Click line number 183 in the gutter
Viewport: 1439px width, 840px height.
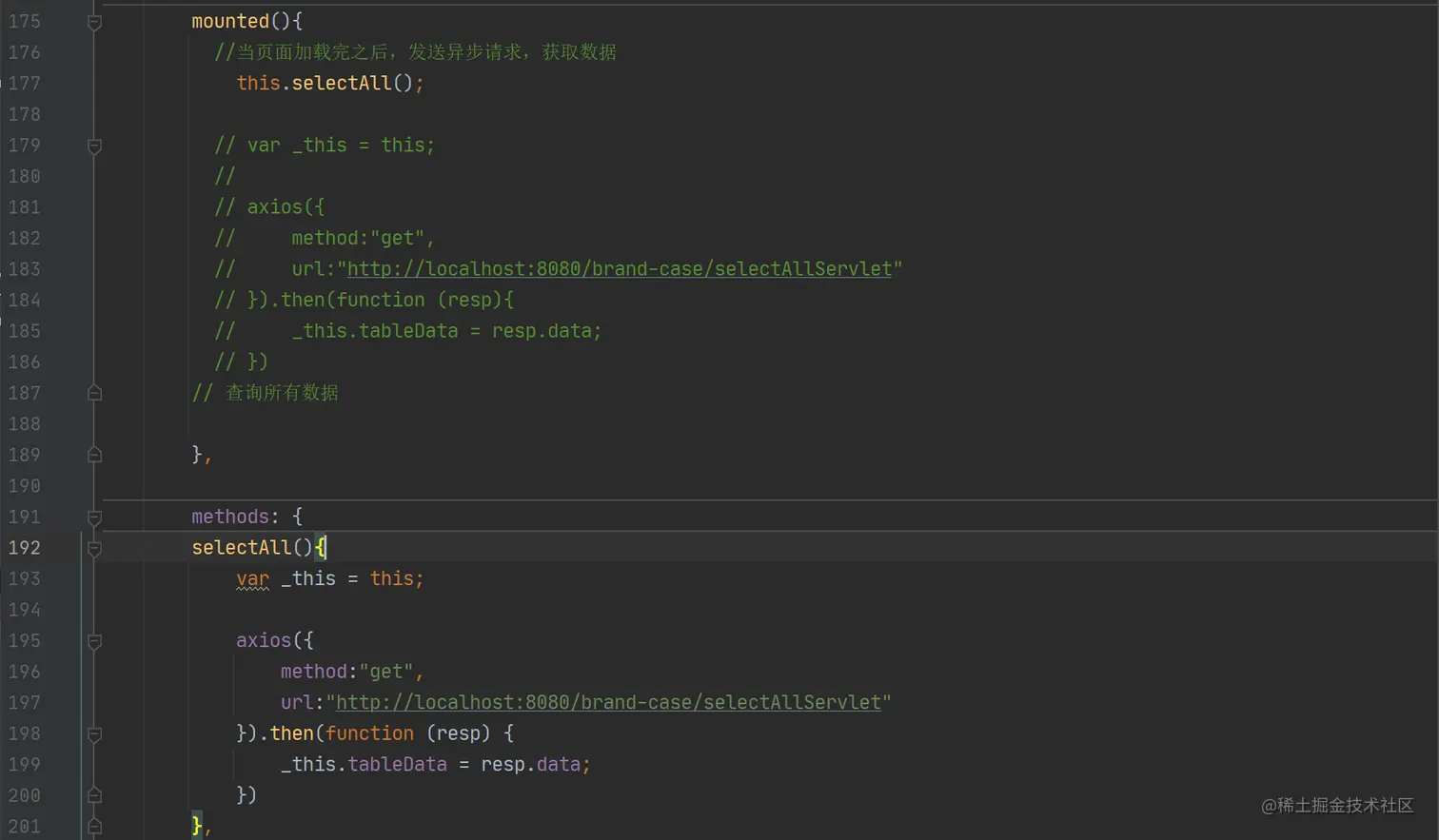(25, 269)
